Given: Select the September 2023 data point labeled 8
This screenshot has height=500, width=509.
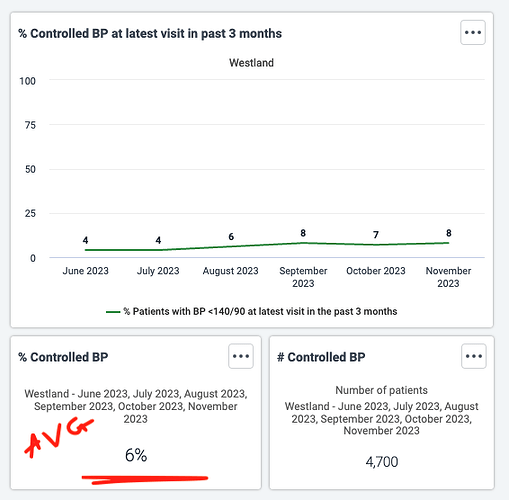Looking at the screenshot, I should (303, 243).
